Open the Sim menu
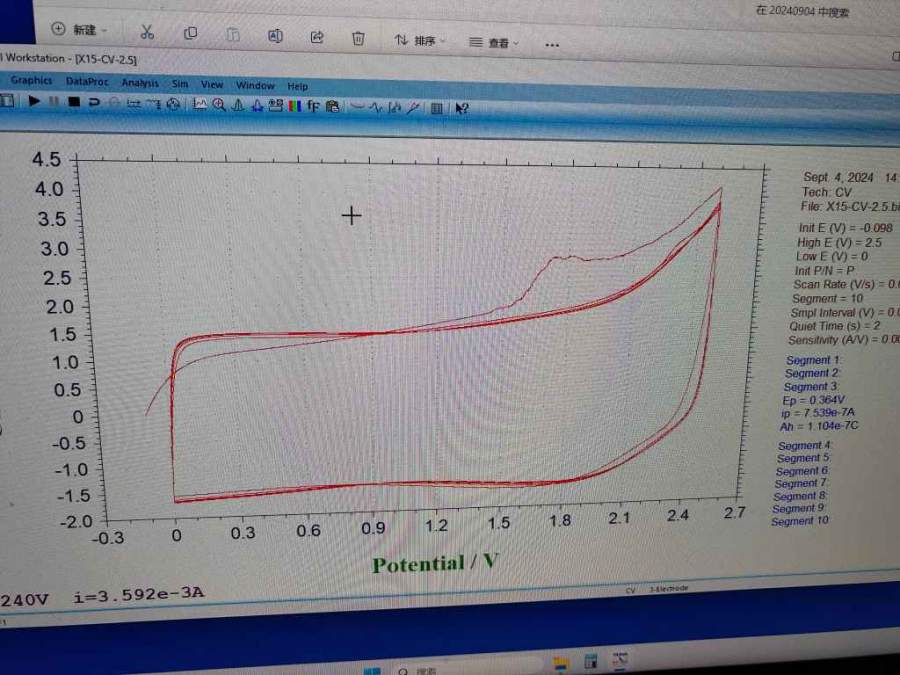 180,84
